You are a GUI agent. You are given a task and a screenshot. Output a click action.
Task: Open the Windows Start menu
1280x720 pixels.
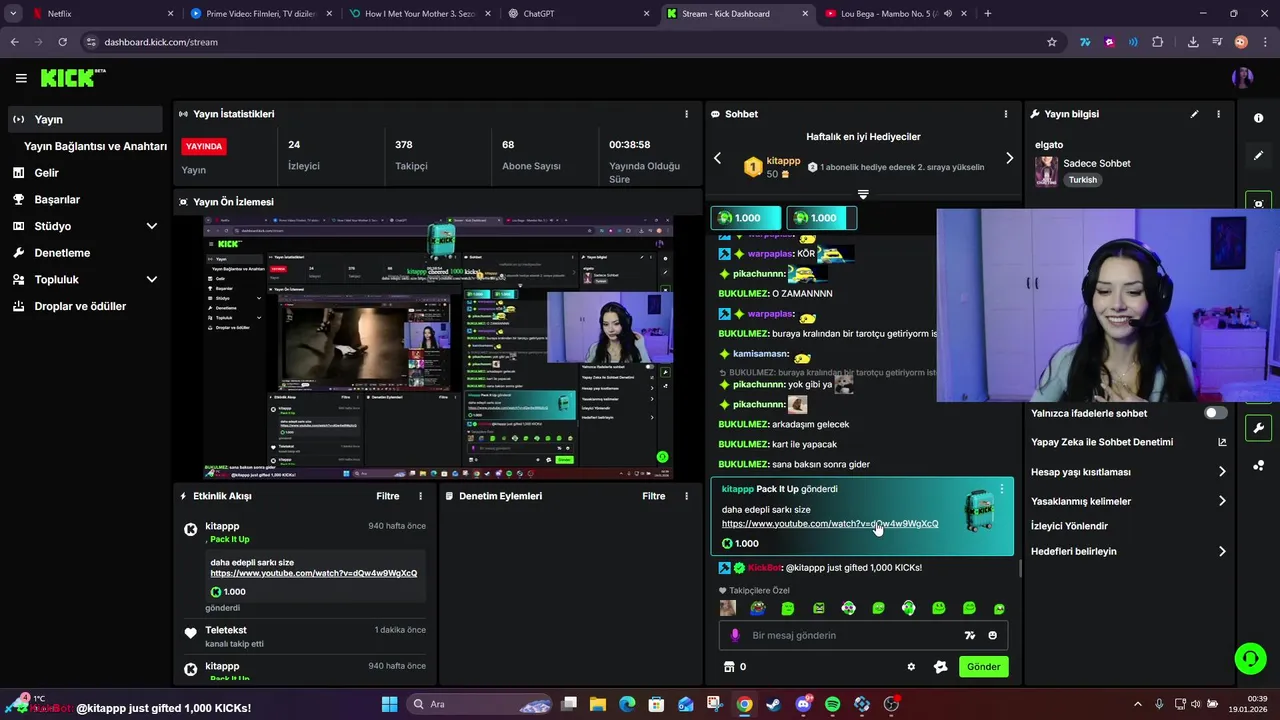389,704
